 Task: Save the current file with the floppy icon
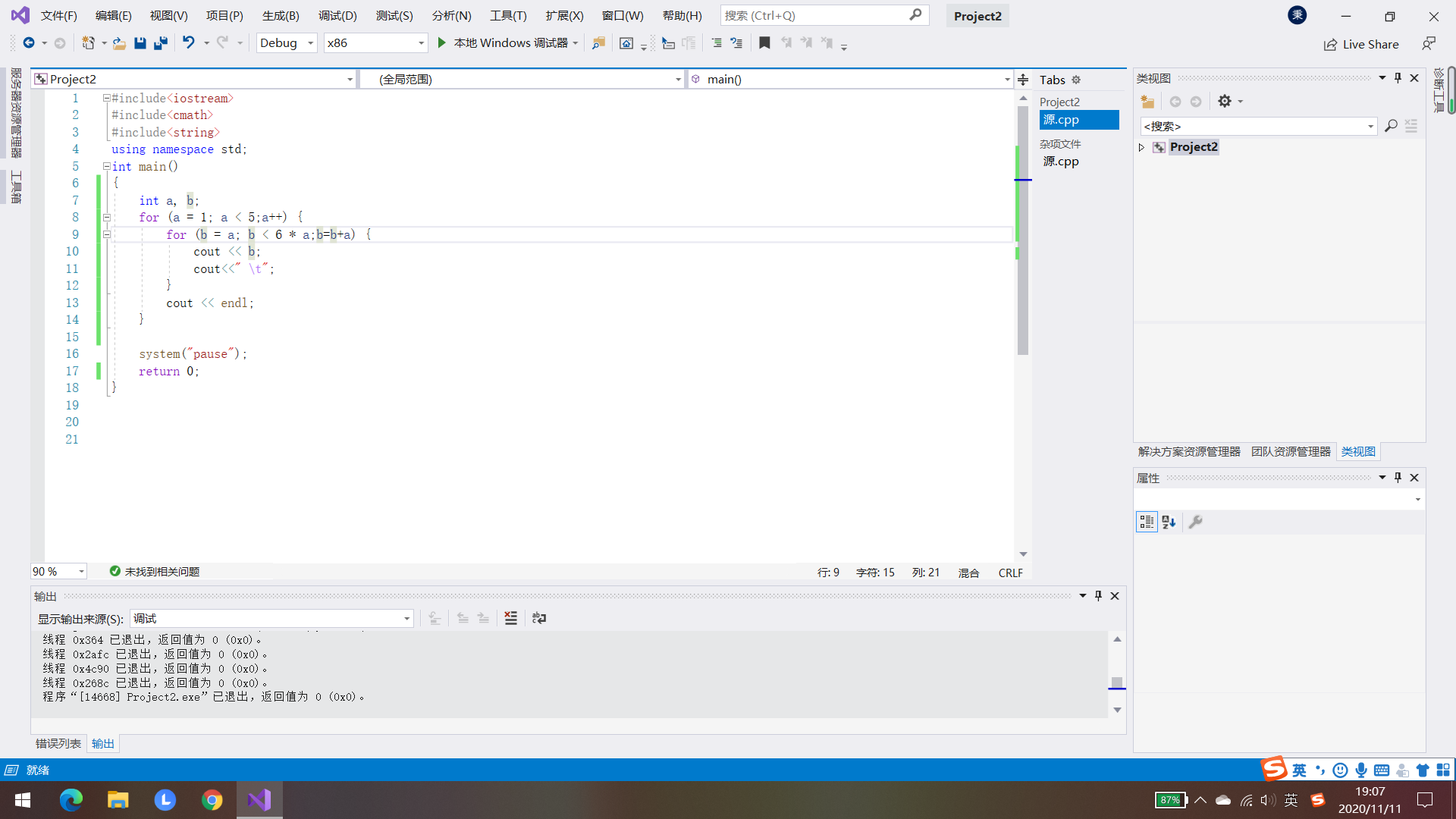point(140,43)
